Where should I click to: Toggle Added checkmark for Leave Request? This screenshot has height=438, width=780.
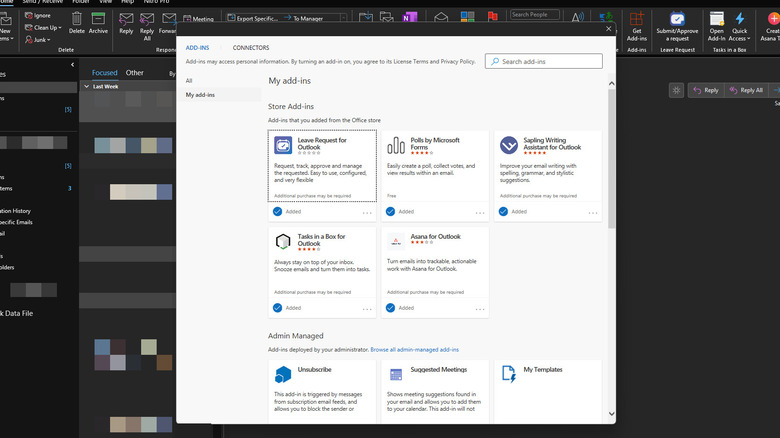coord(278,212)
